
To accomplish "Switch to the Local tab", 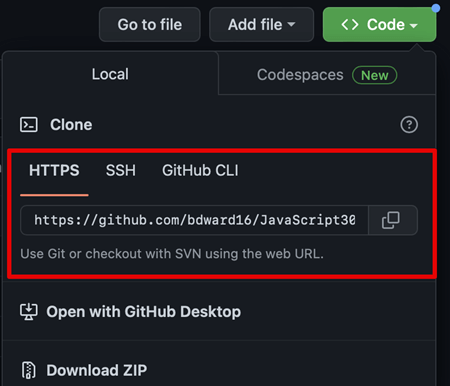I will point(110,74).
